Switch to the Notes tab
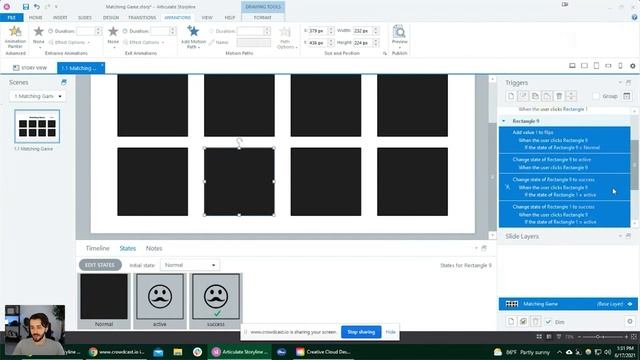 point(154,248)
